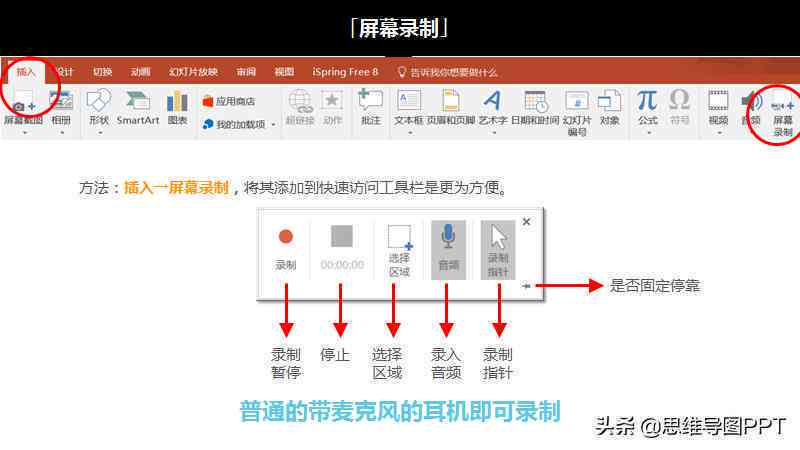Switch to the 审阅 ribbon tab

pos(246,72)
